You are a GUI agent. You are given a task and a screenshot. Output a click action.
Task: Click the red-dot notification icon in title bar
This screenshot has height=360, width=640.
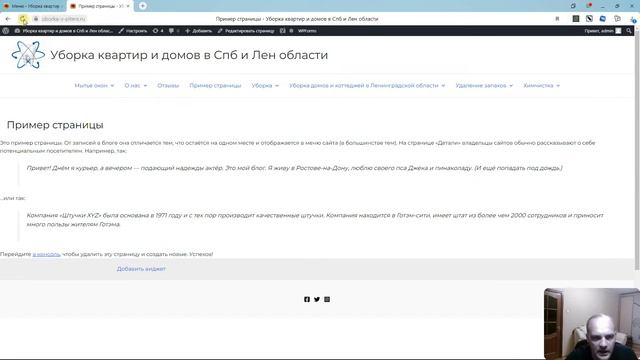[x=589, y=6]
